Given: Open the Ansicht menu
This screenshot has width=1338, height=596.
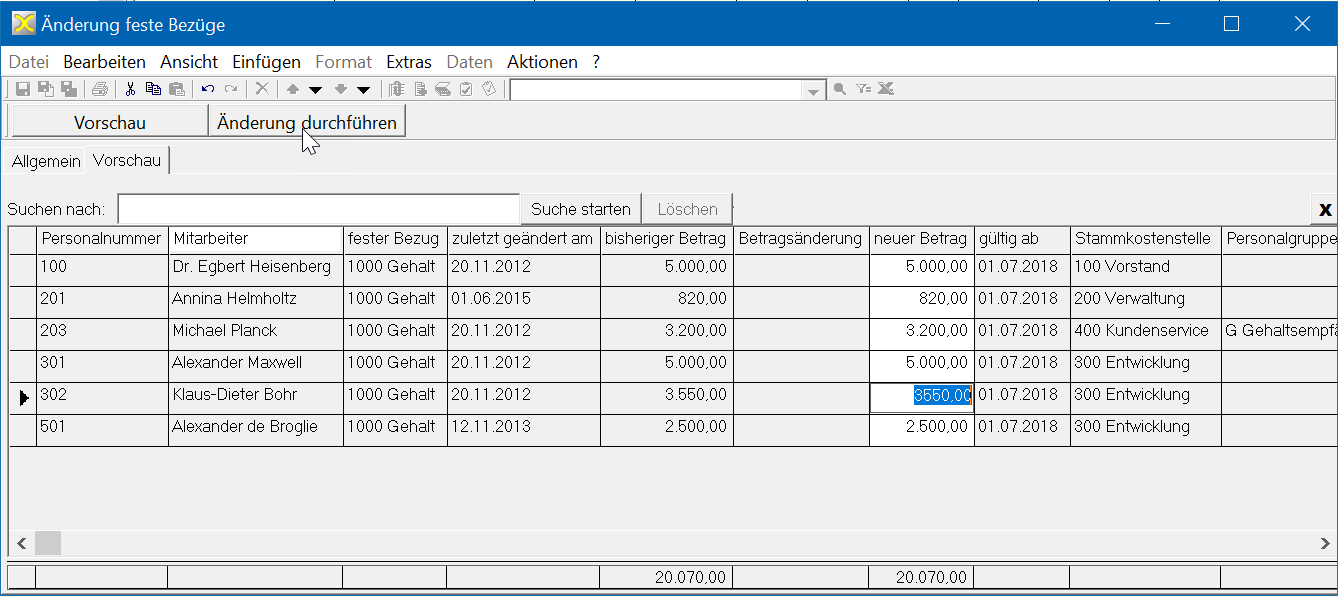Looking at the screenshot, I should click(189, 62).
